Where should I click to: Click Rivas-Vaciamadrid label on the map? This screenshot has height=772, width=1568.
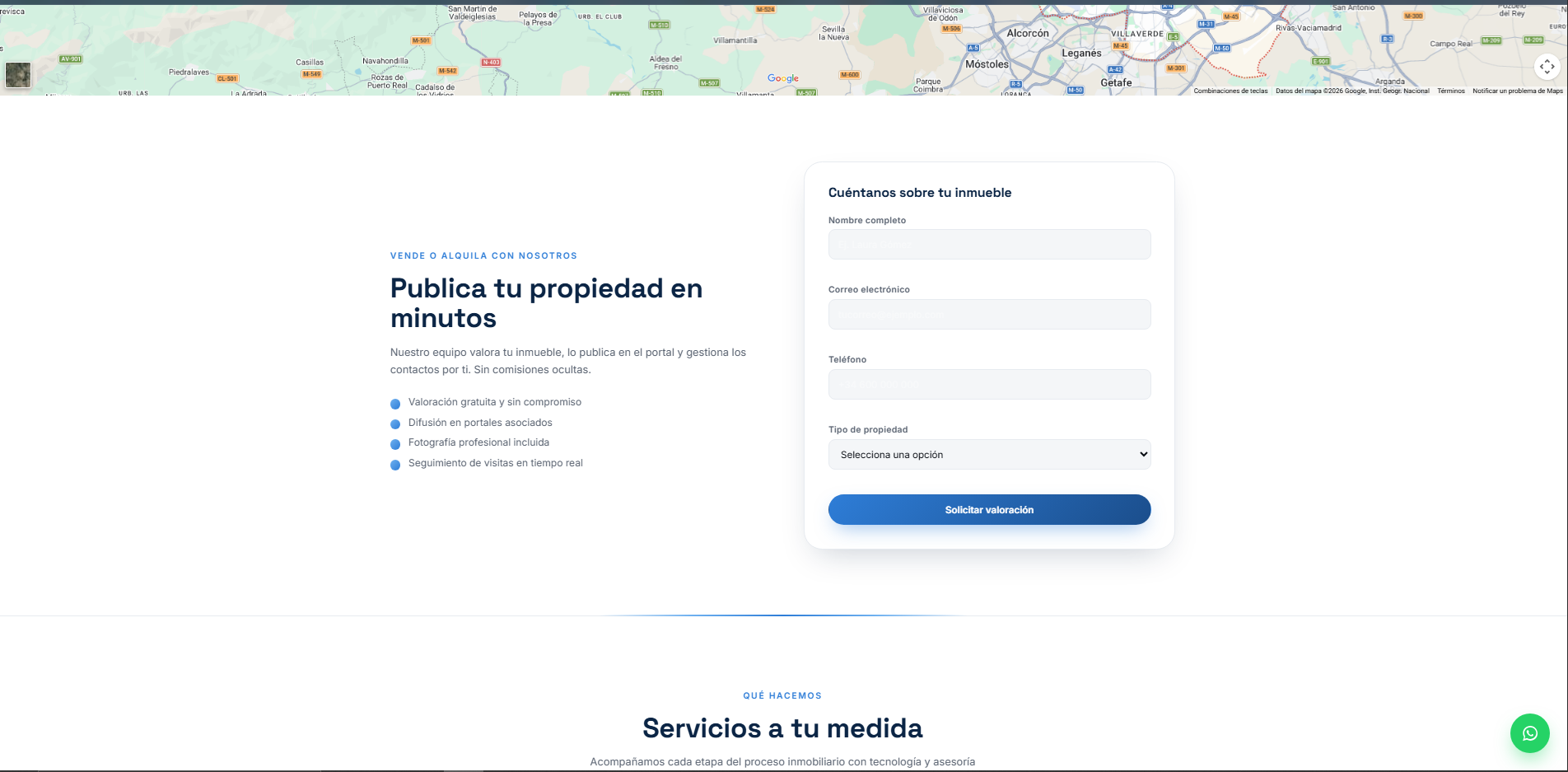point(1309,28)
